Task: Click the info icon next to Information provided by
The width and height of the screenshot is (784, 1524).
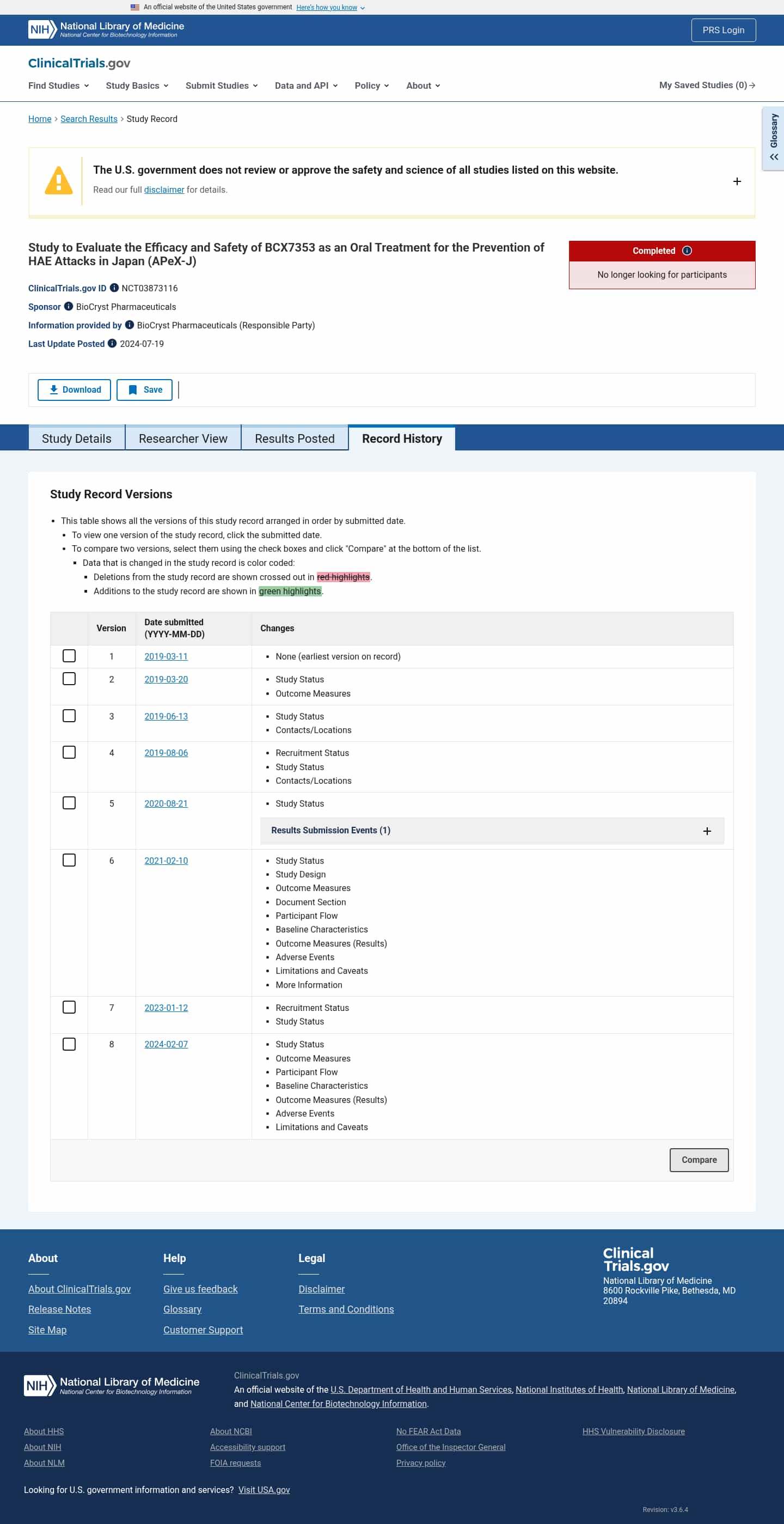Action: coord(130,325)
